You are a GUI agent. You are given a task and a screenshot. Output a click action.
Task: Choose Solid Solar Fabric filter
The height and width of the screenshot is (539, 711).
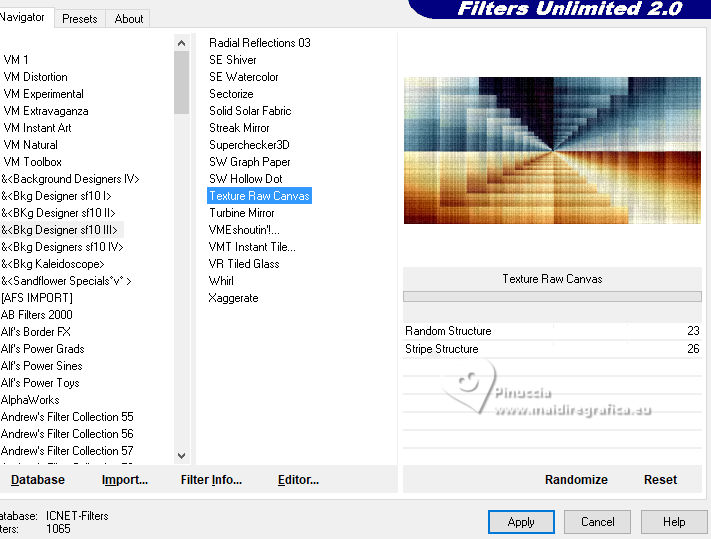click(250, 111)
